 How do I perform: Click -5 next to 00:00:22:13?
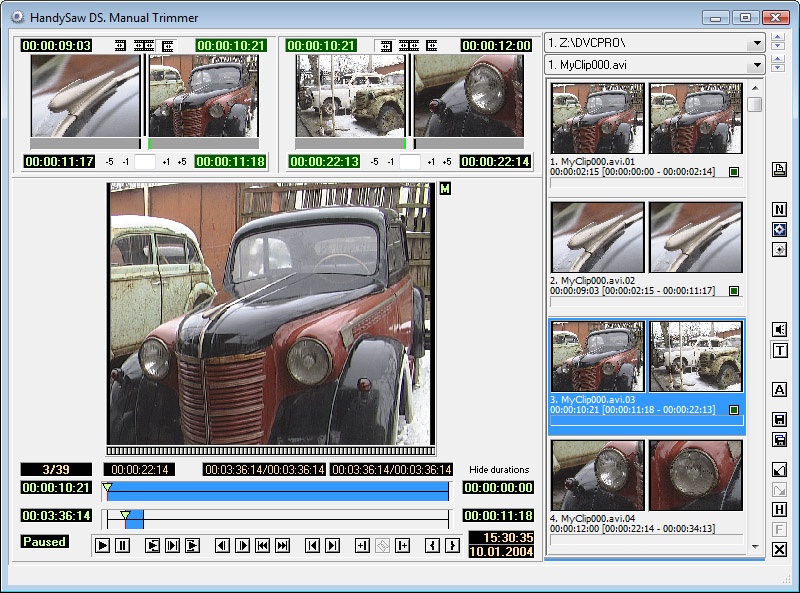coord(374,162)
